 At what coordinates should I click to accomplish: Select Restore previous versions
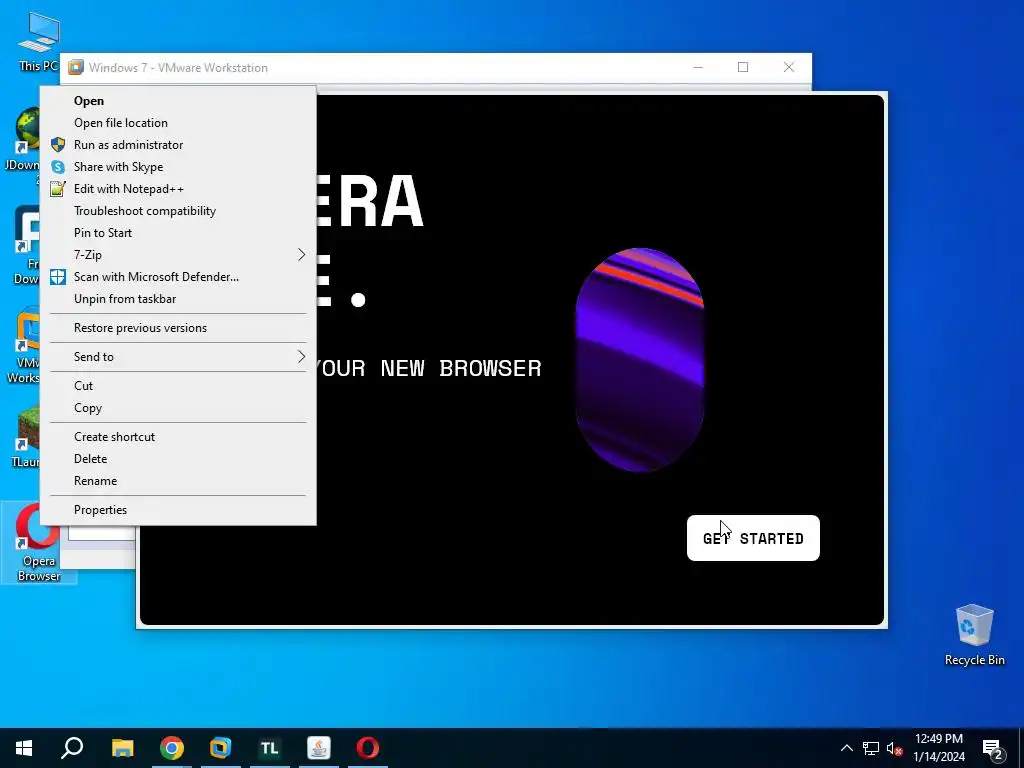pyautogui.click(x=178, y=328)
